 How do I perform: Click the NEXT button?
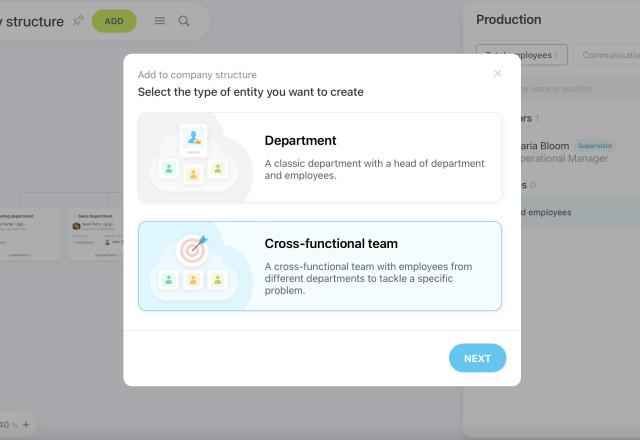(x=477, y=358)
